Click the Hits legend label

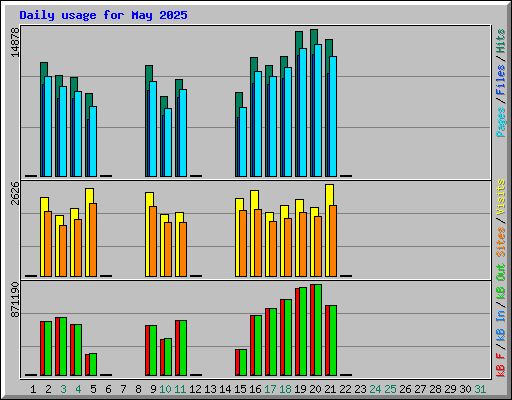pos(501,41)
